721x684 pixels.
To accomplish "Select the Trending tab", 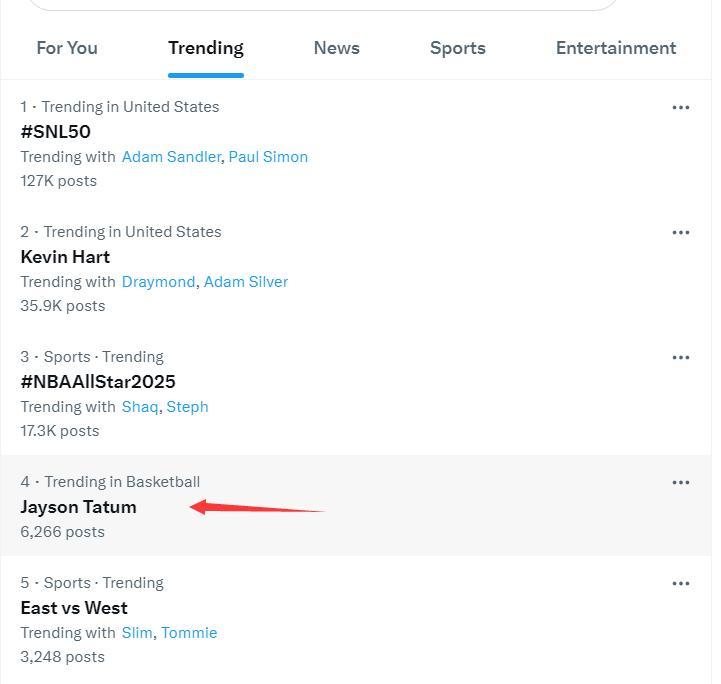I will click(x=206, y=48).
